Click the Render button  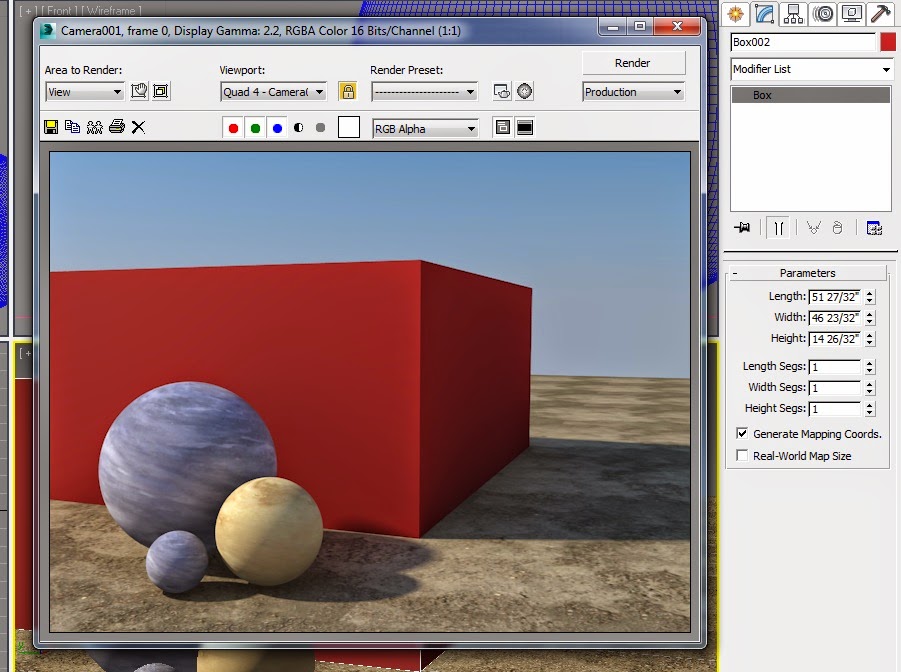click(633, 62)
